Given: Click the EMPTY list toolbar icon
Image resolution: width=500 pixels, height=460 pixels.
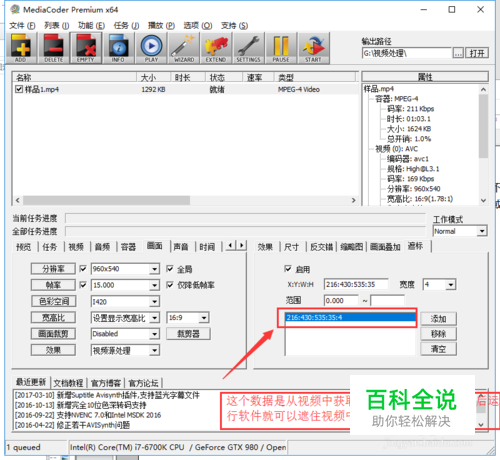Looking at the screenshot, I should tap(85, 48).
